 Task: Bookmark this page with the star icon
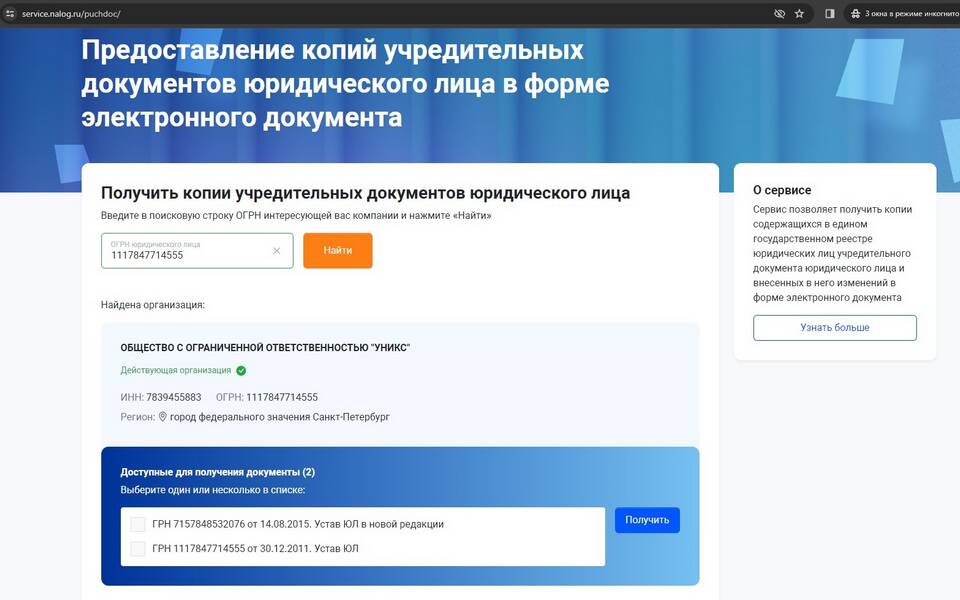[799, 14]
